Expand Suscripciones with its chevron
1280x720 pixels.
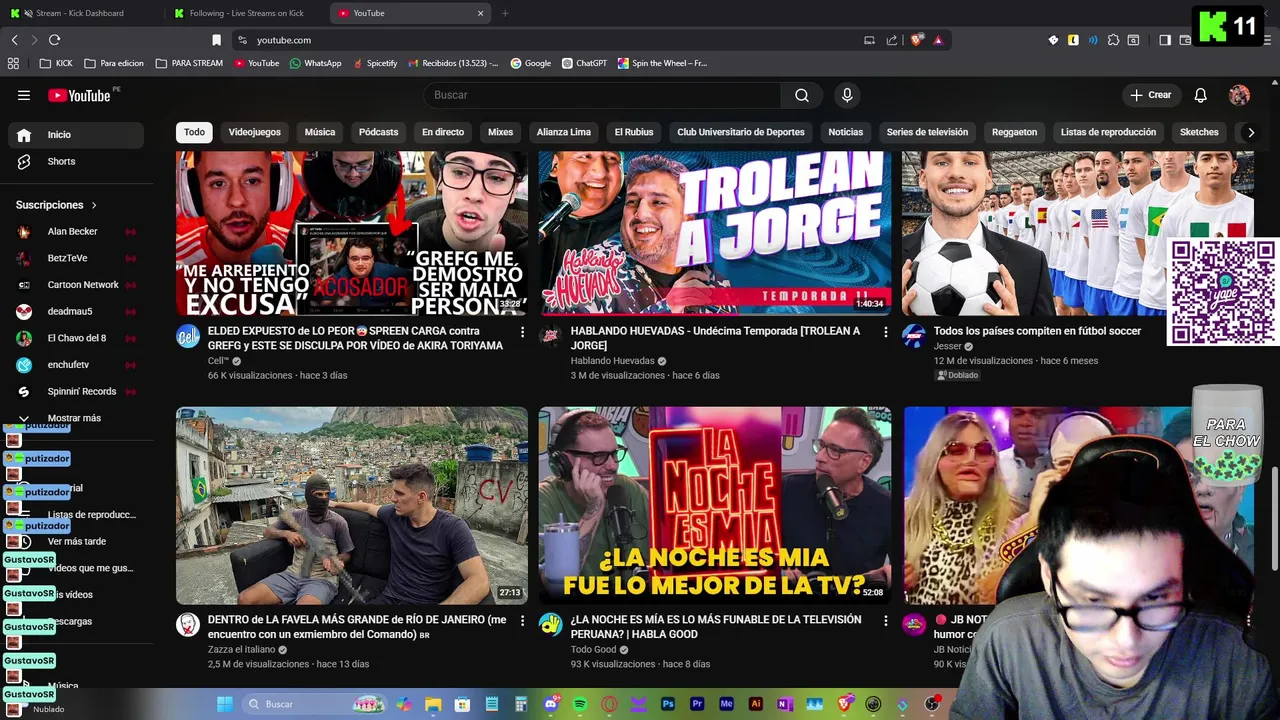pos(94,205)
